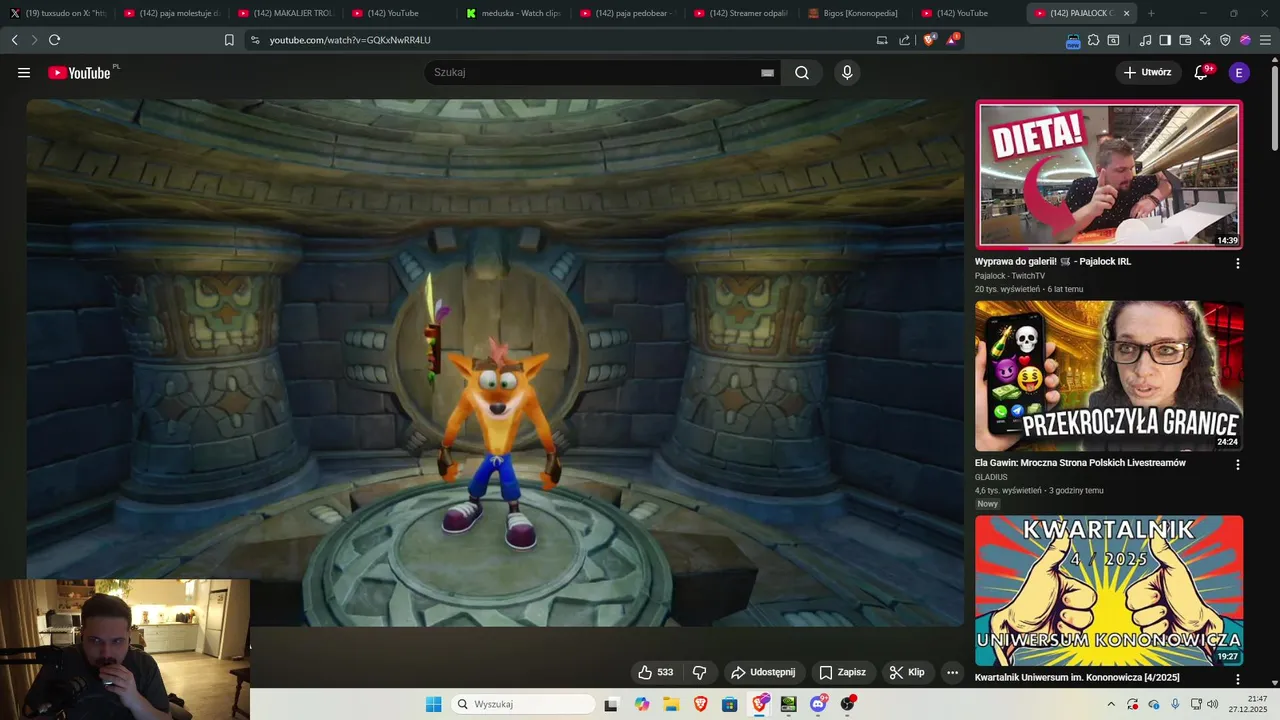Open the Windows Start menu
This screenshot has height=720, width=1280.
tap(433, 704)
